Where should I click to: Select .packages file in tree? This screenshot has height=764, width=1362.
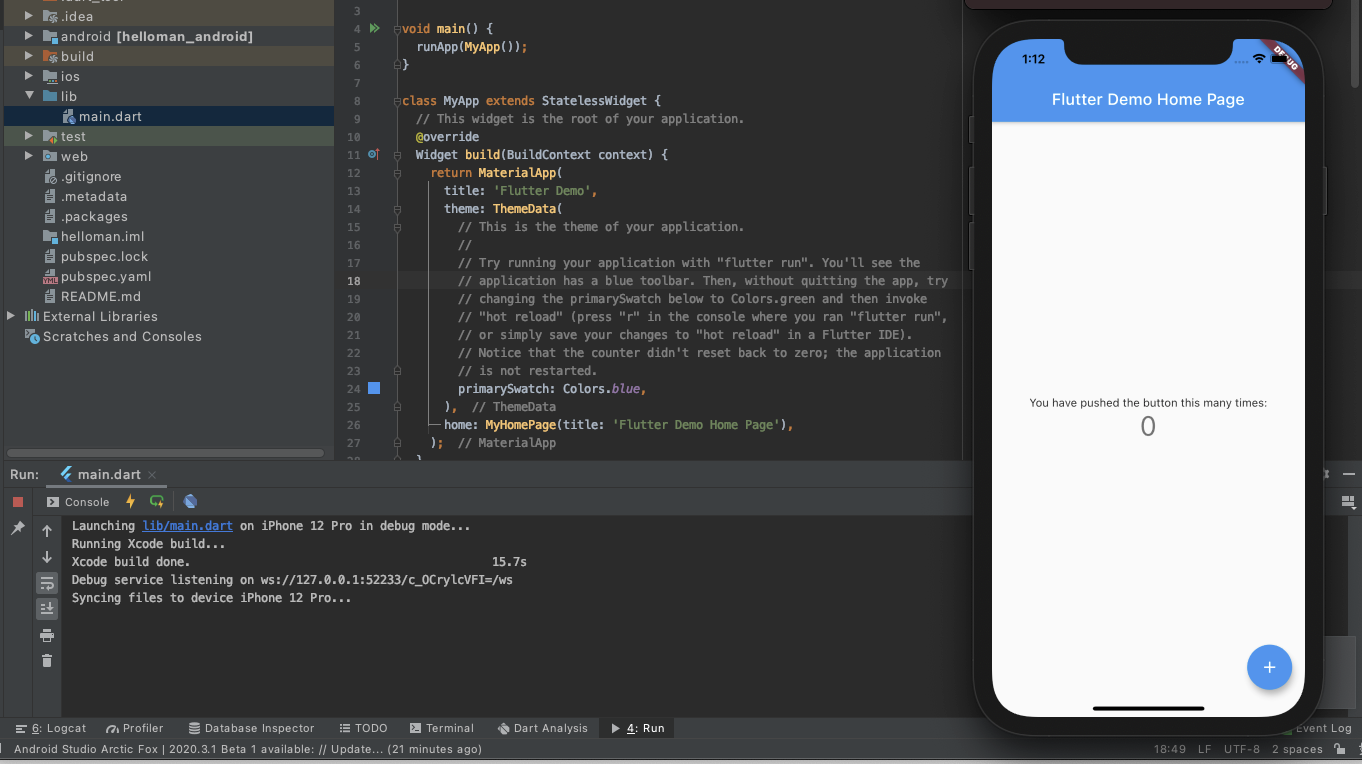94,217
